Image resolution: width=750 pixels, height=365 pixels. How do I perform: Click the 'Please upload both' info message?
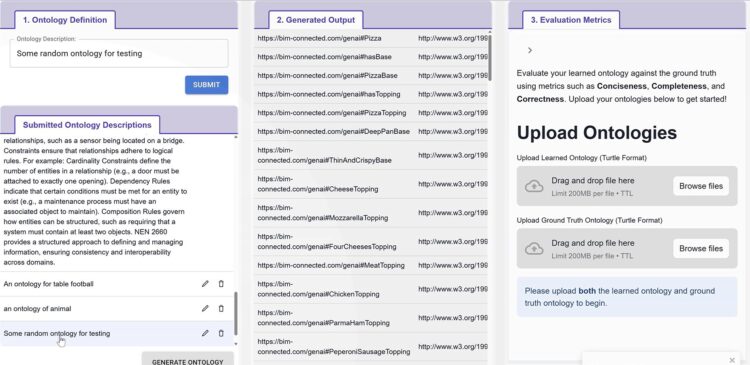[627, 297]
